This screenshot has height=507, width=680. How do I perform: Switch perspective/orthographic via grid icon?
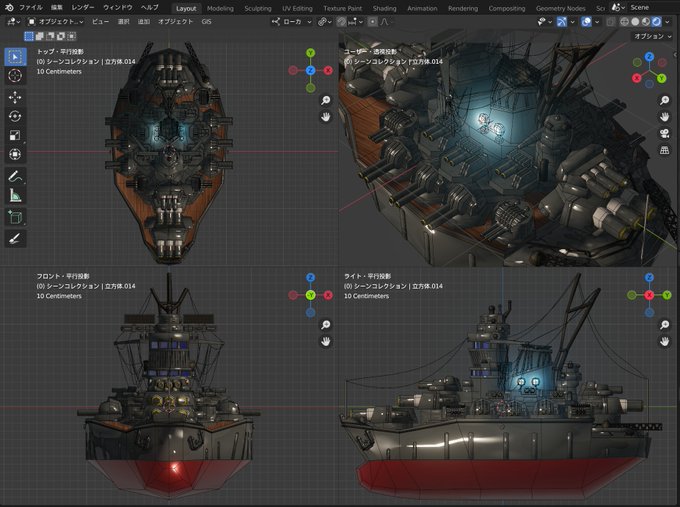[x=664, y=150]
